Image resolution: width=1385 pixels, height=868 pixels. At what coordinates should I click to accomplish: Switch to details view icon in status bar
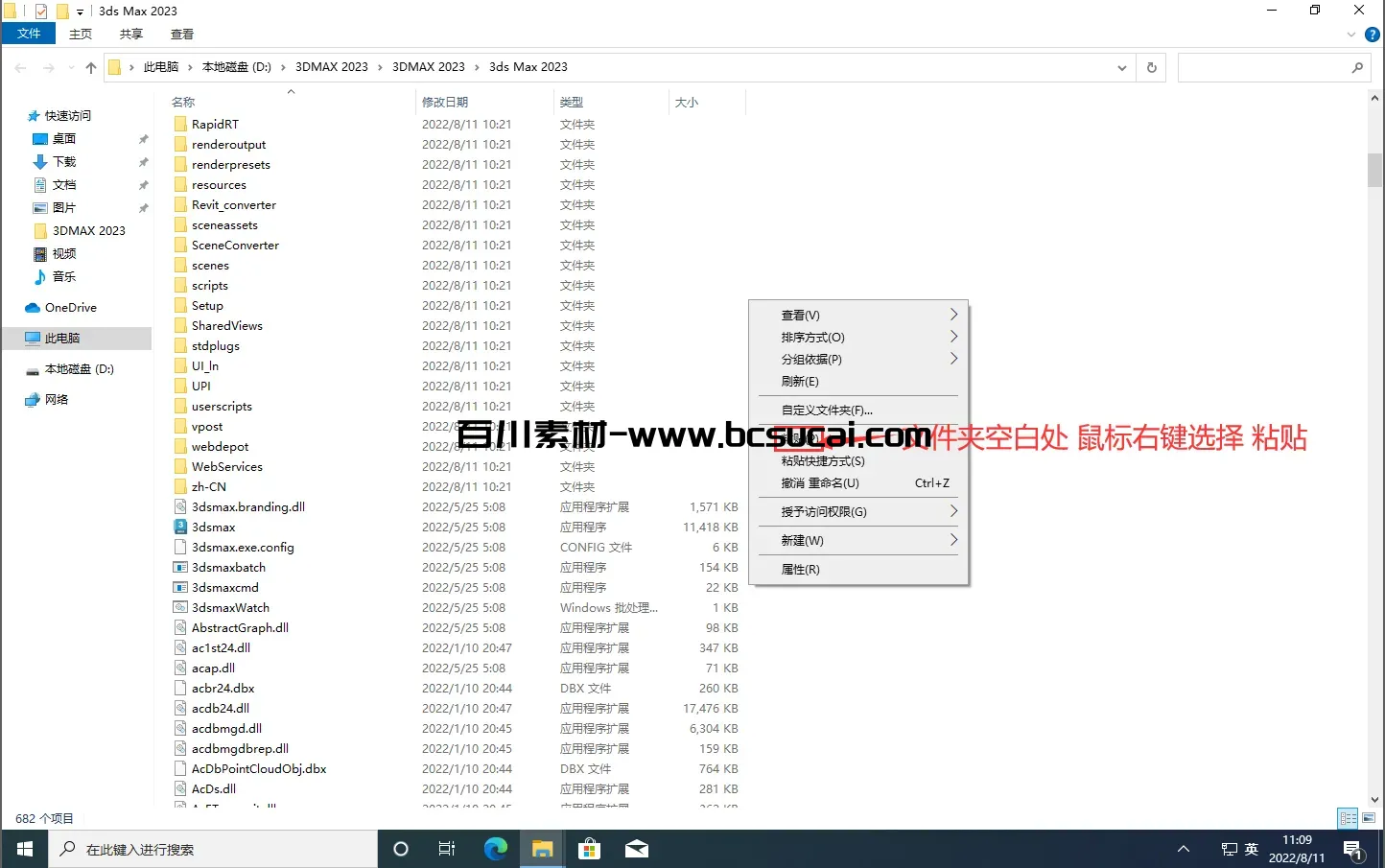click(x=1348, y=818)
